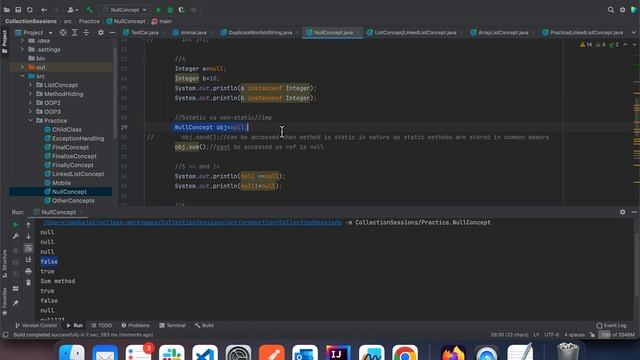Open the Version Control tool window
The width and height of the screenshot is (640, 360).
point(36,325)
